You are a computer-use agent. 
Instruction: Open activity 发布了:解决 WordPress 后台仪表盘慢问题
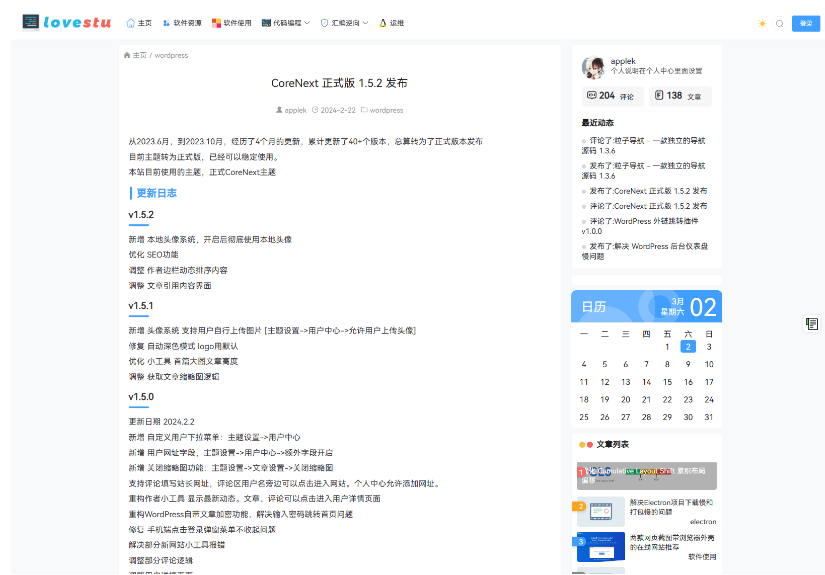645,251
